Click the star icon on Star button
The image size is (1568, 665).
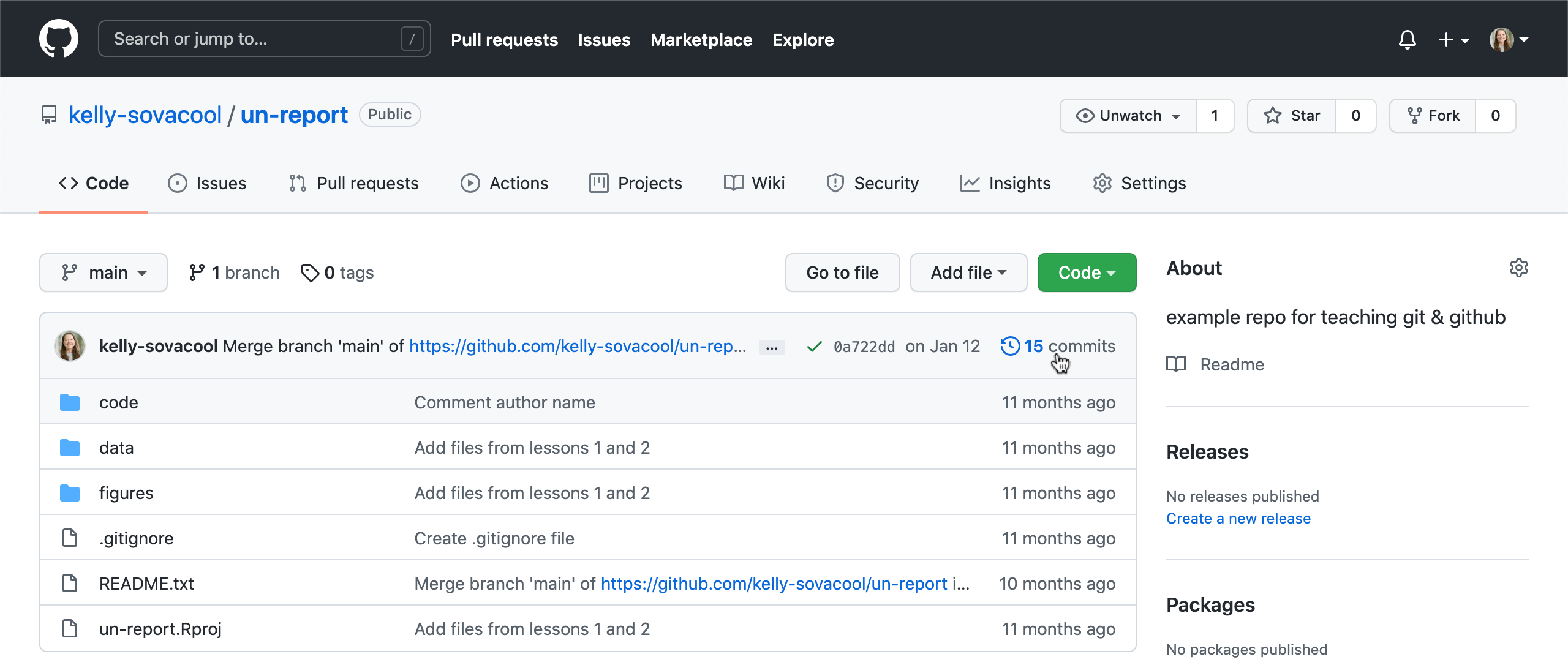coord(1272,116)
